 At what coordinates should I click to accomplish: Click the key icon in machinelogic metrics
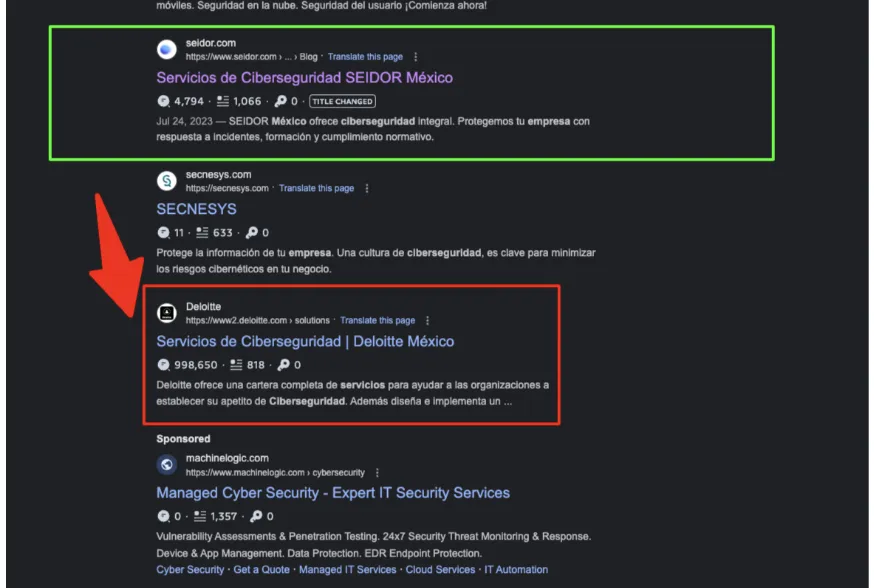(x=256, y=516)
